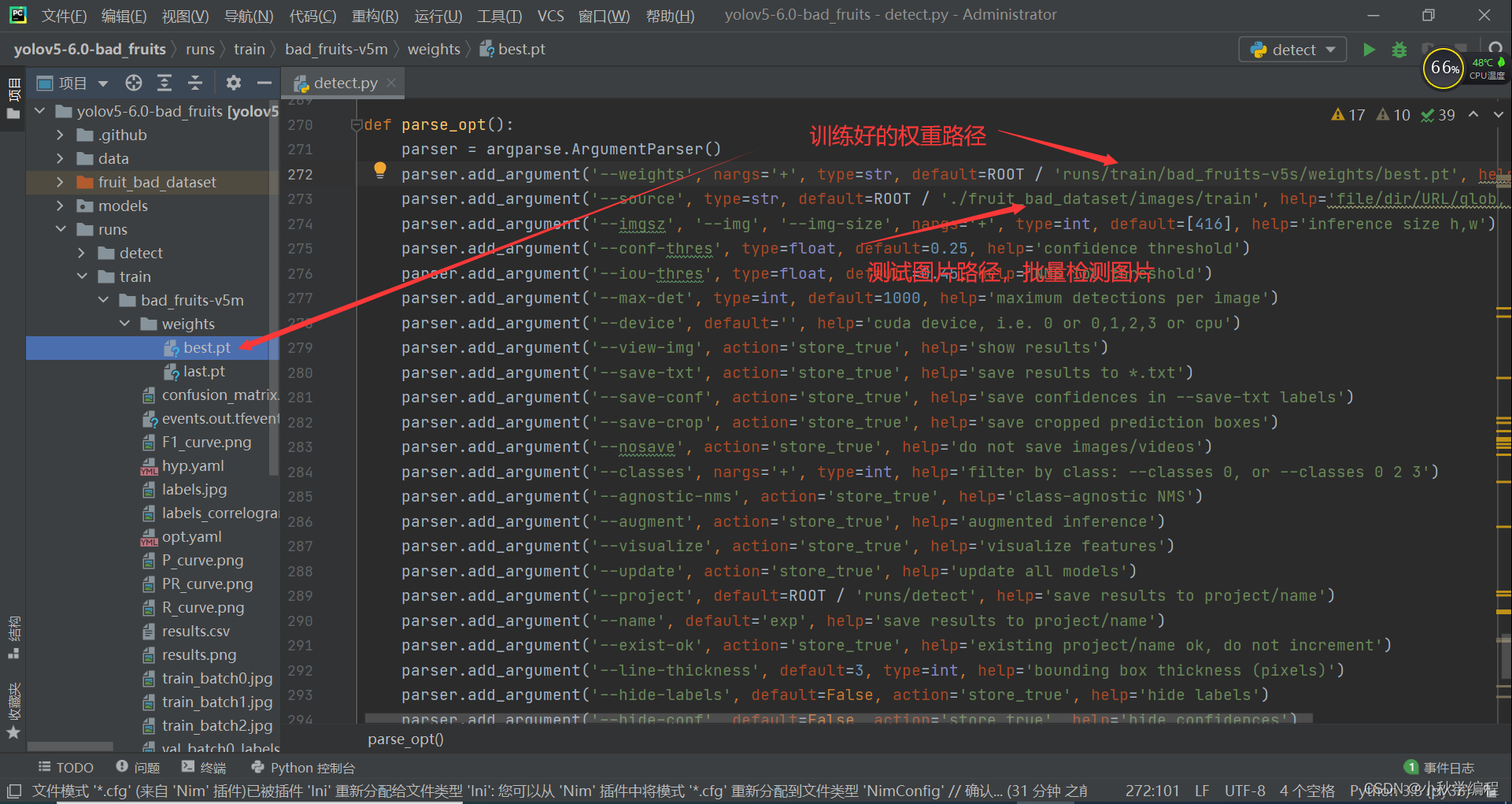Click the 4 个空格 indent setting
1512x804 pixels.
(x=1307, y=791)
